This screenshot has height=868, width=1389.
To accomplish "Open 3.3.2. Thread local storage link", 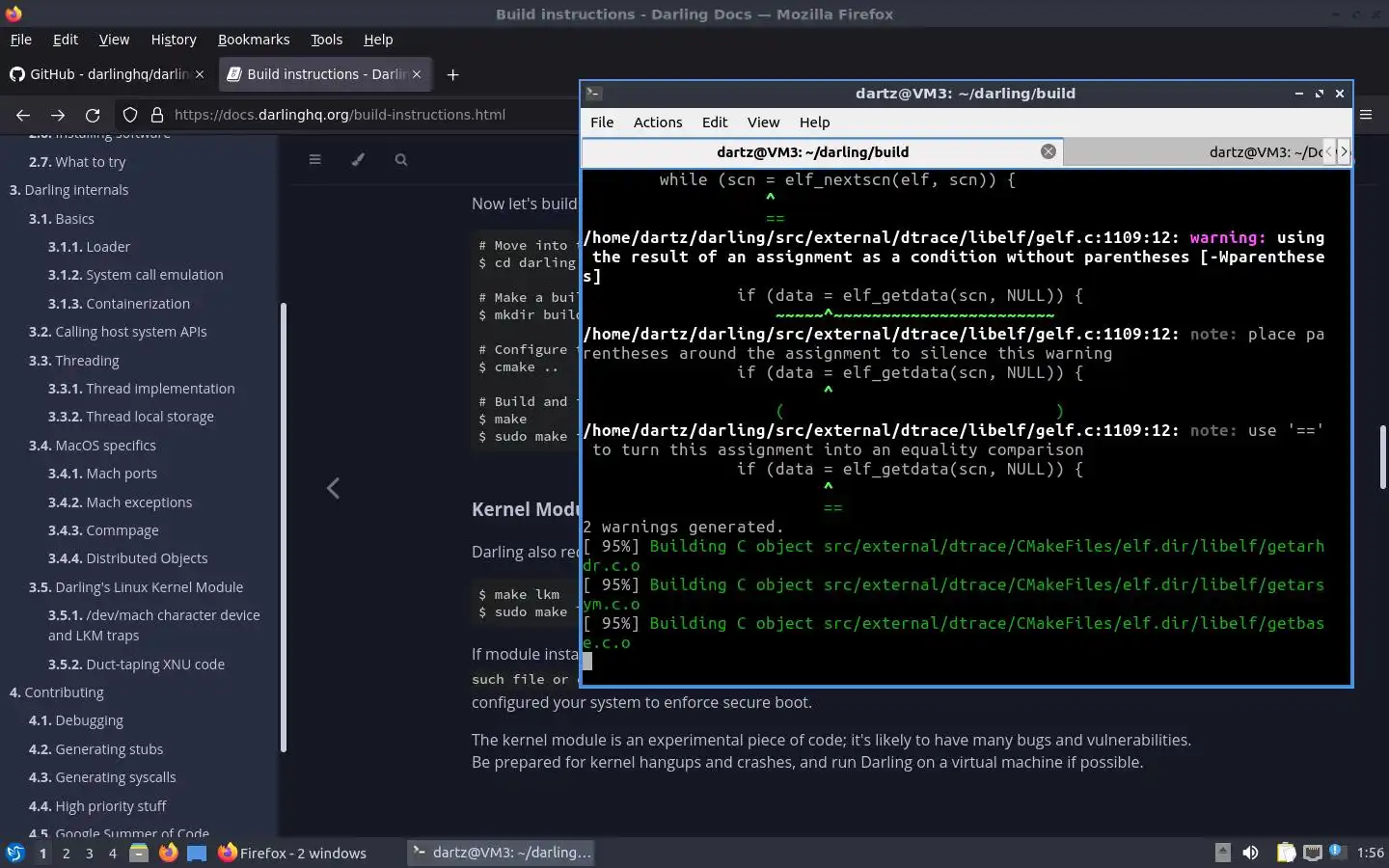I will (131, 417).
